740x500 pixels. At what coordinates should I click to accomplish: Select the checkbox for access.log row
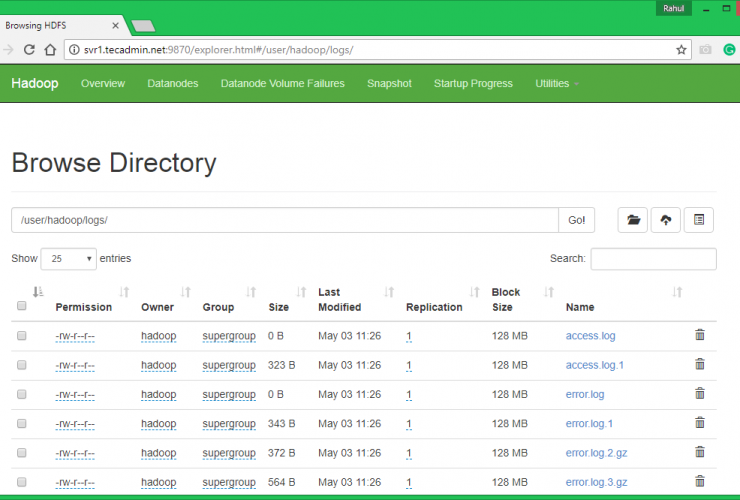click(x=22, y=337)
